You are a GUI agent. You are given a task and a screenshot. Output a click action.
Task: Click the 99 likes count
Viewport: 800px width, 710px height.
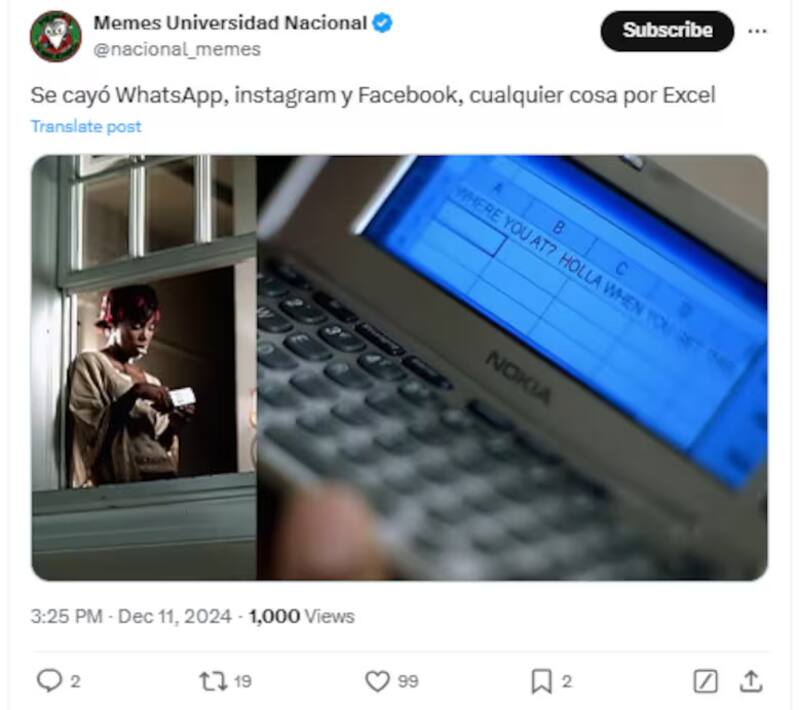click(x=408, y=681)
